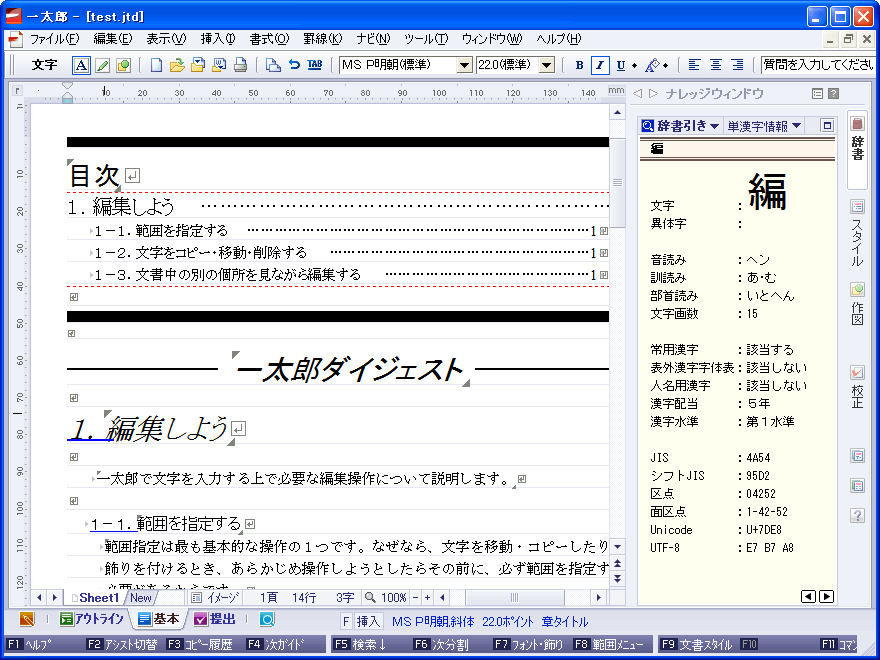Print the document with the printer icon
The height and width of the screenshot is (660, 880).
tap(240, 65)
